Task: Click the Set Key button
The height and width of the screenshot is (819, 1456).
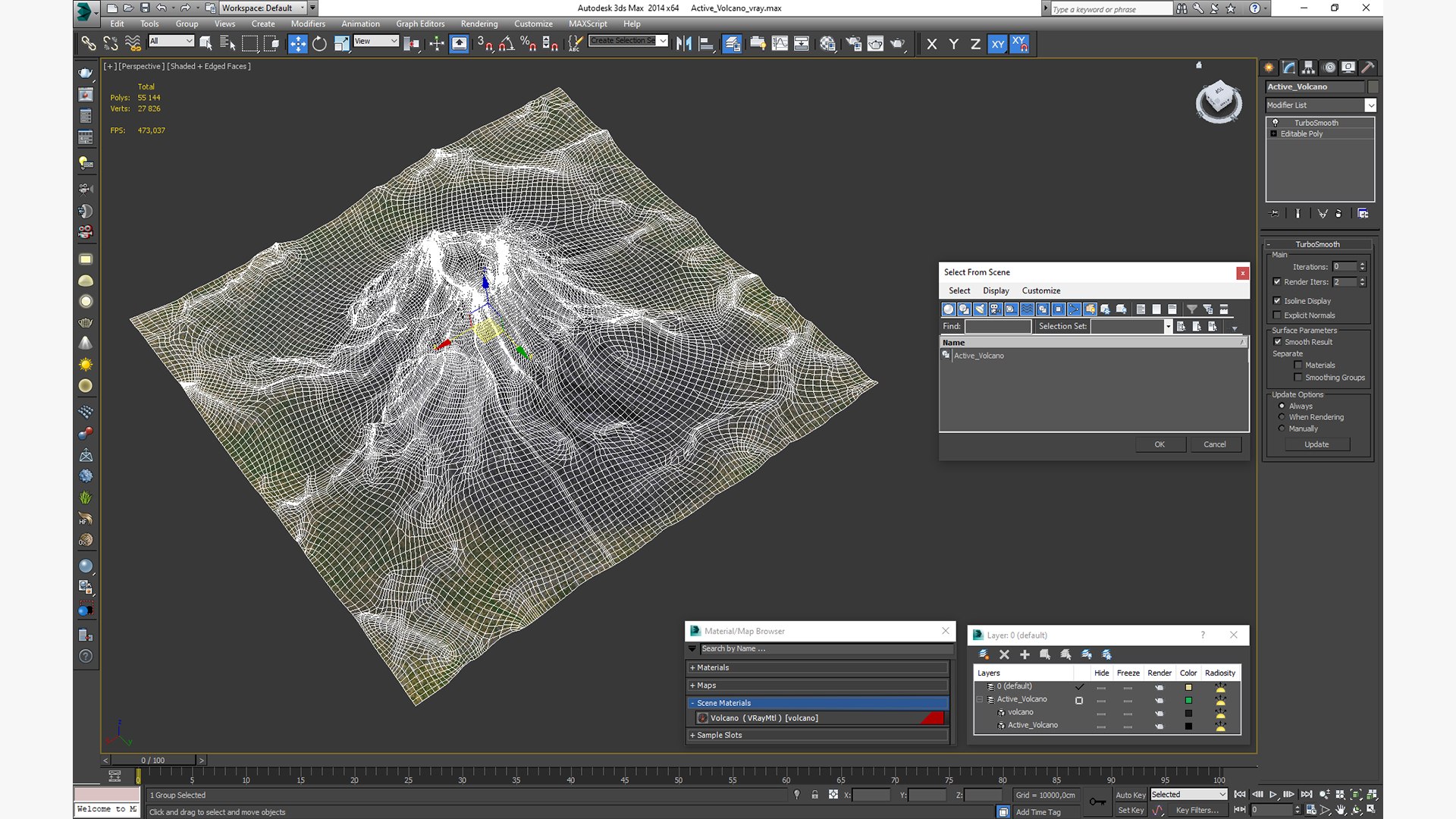Action: [1130, 811]
